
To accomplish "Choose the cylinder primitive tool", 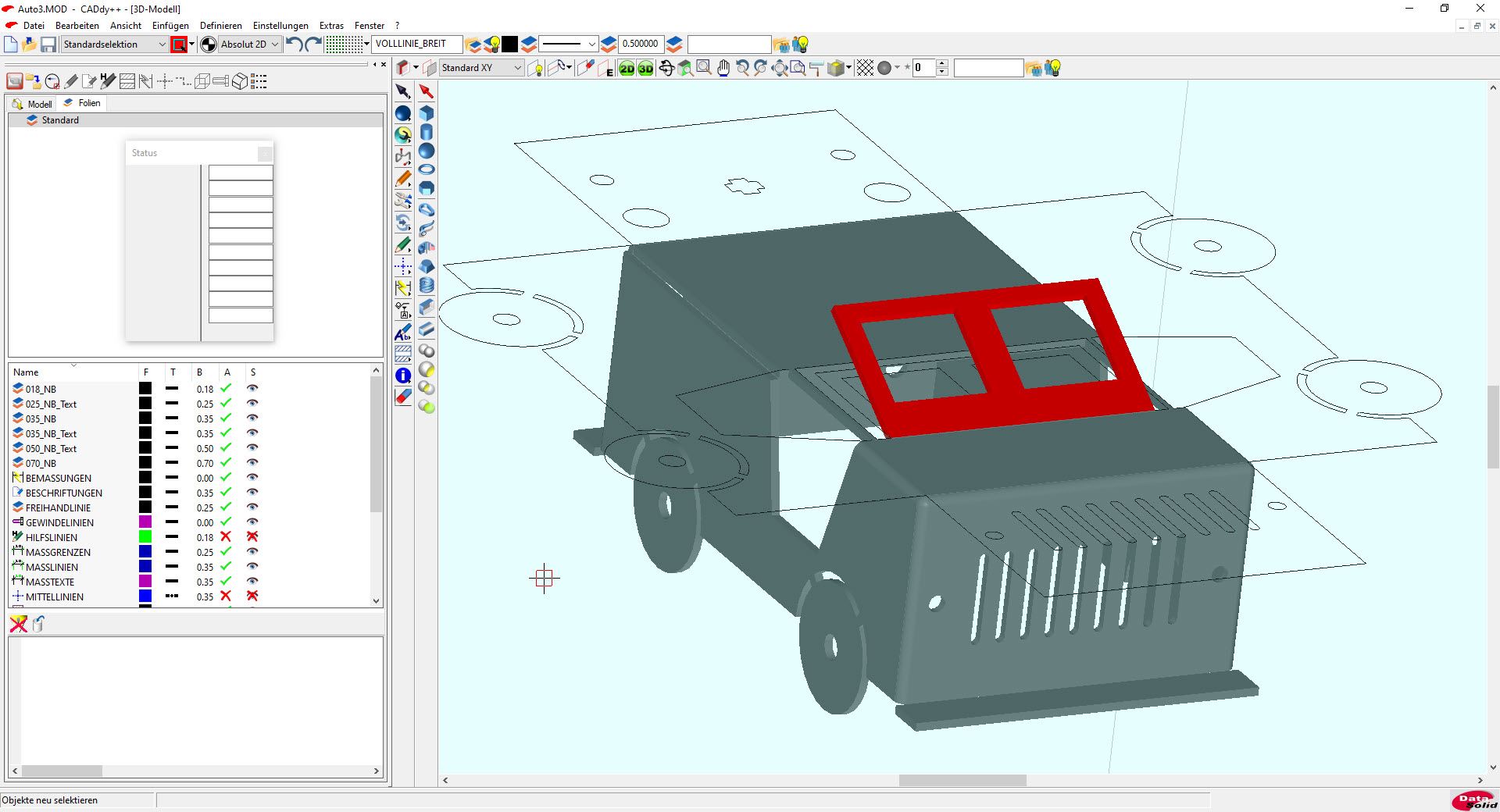I will point(427,132).
